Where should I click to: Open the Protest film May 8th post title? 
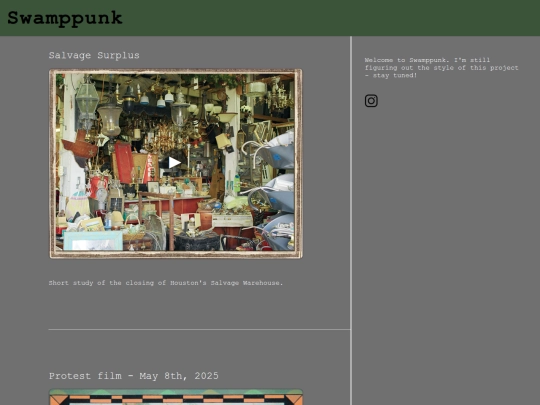(x=134, y=376)
